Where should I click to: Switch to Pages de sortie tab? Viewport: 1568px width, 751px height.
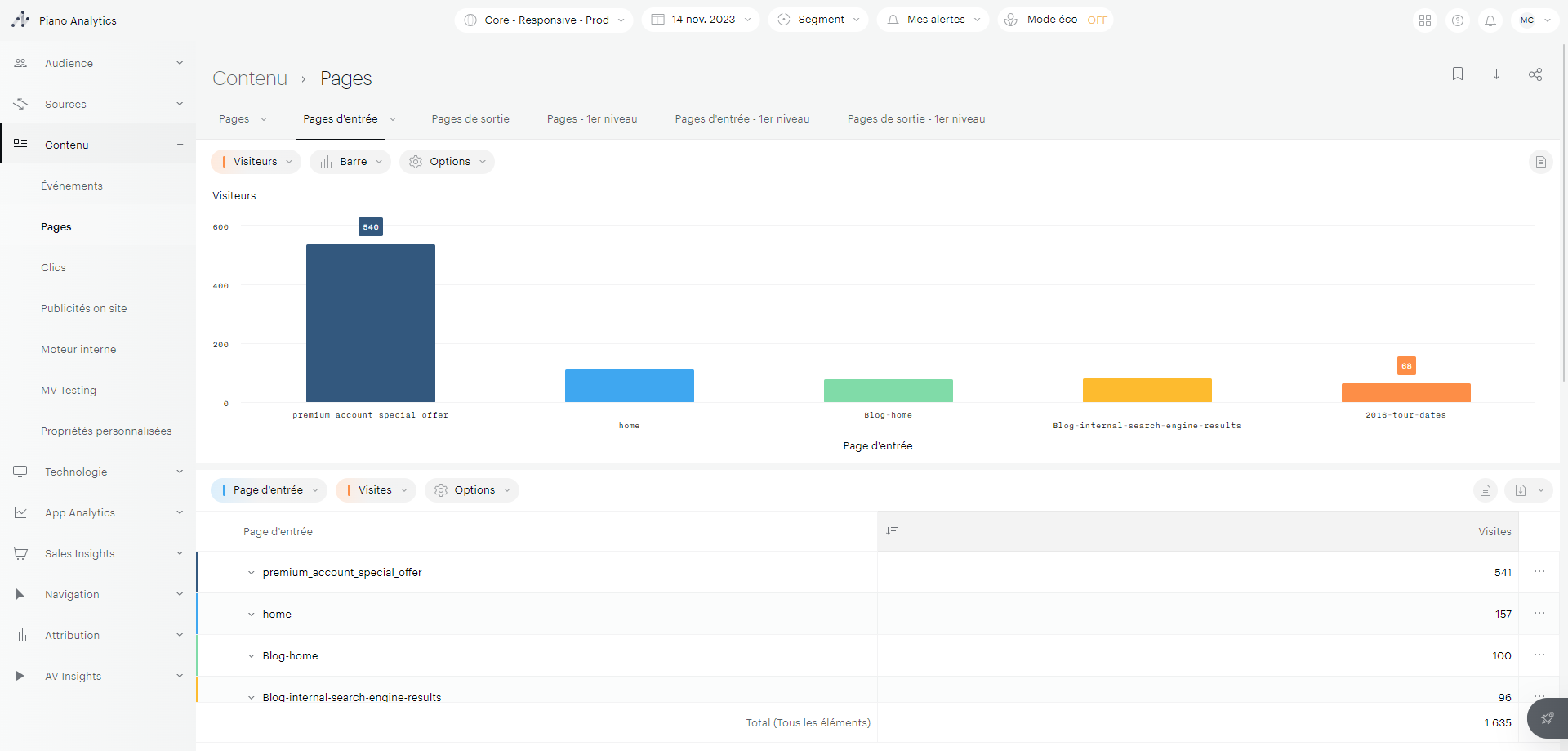[x=470, y=119]
